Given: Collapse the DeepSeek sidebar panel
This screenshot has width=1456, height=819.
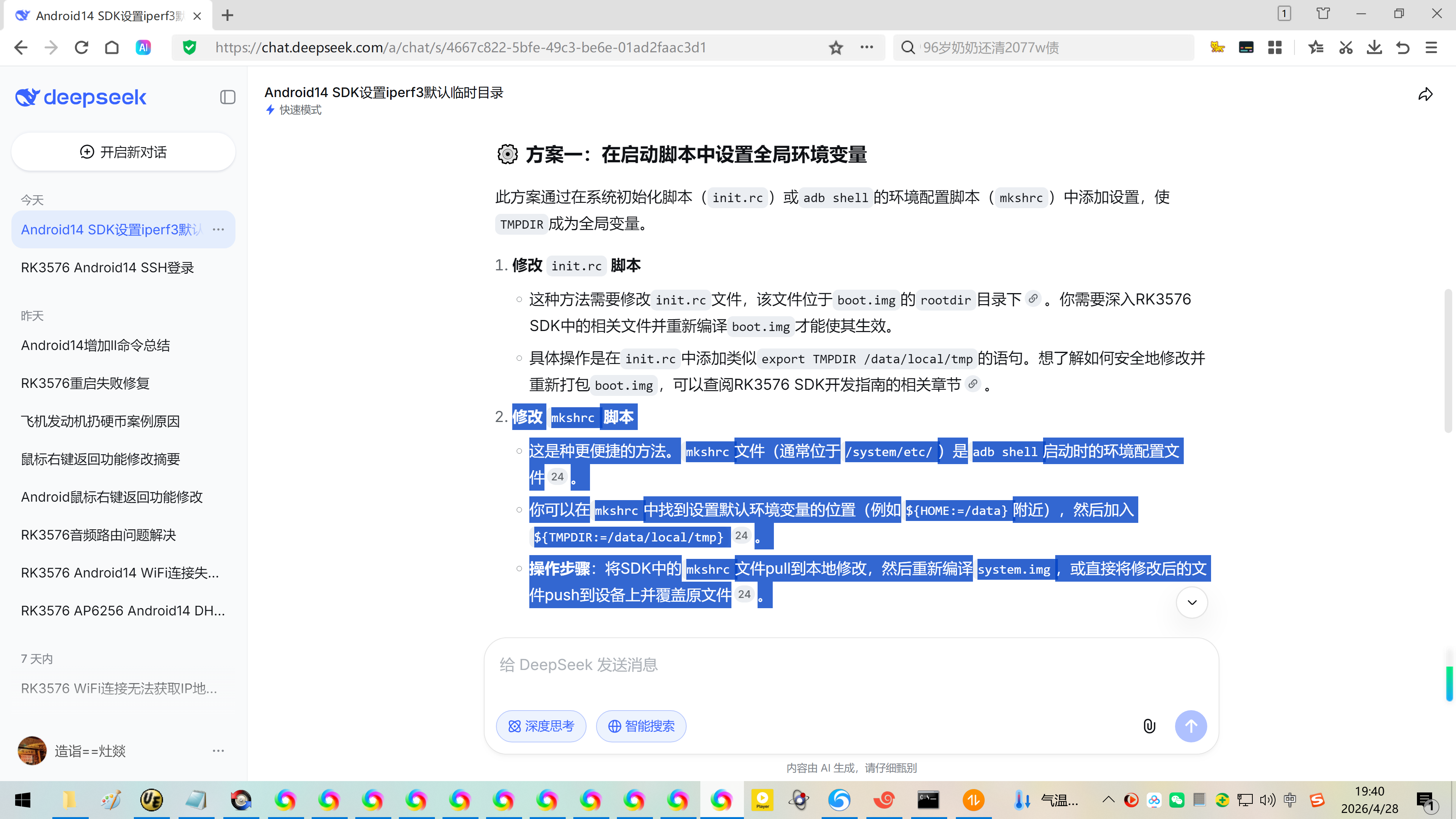Looking at the screenshot, I should tap(227, 97).
